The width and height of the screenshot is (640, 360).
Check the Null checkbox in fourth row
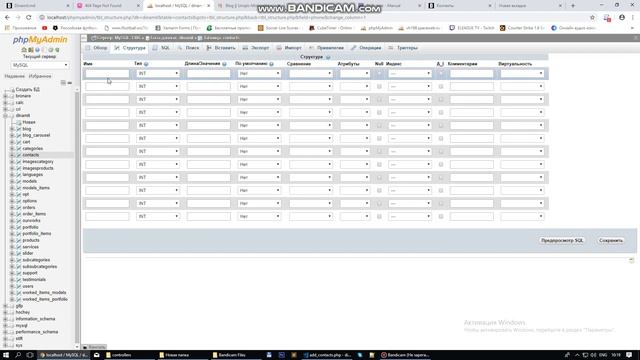[x=379, y=112]
